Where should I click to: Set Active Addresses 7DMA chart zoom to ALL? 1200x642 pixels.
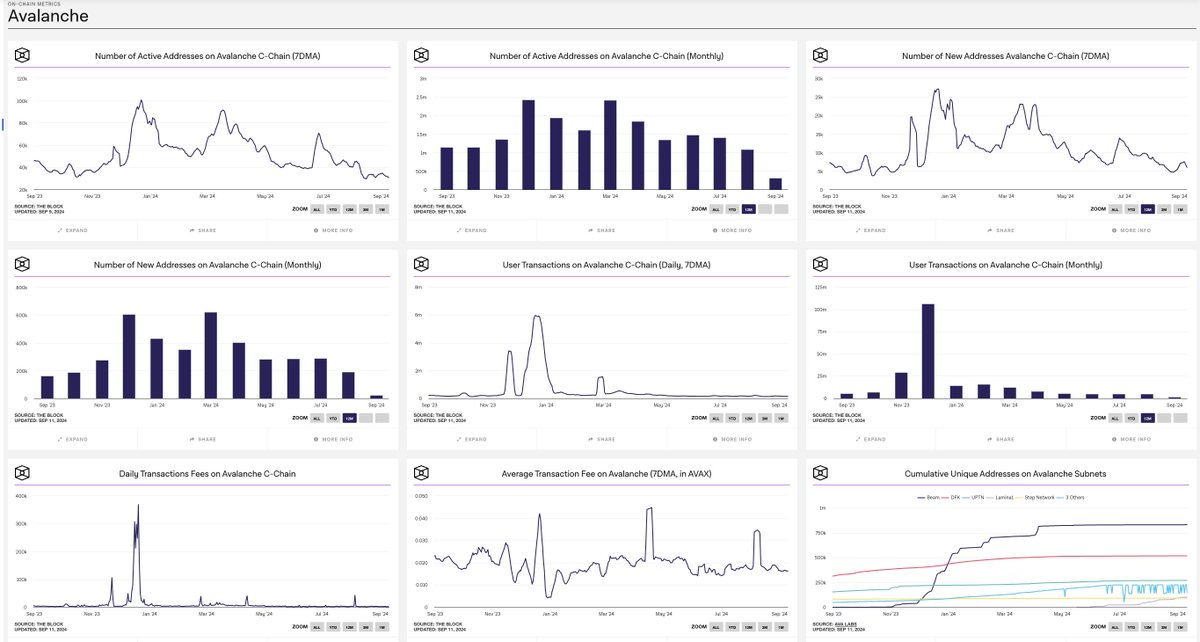point(319,209)
